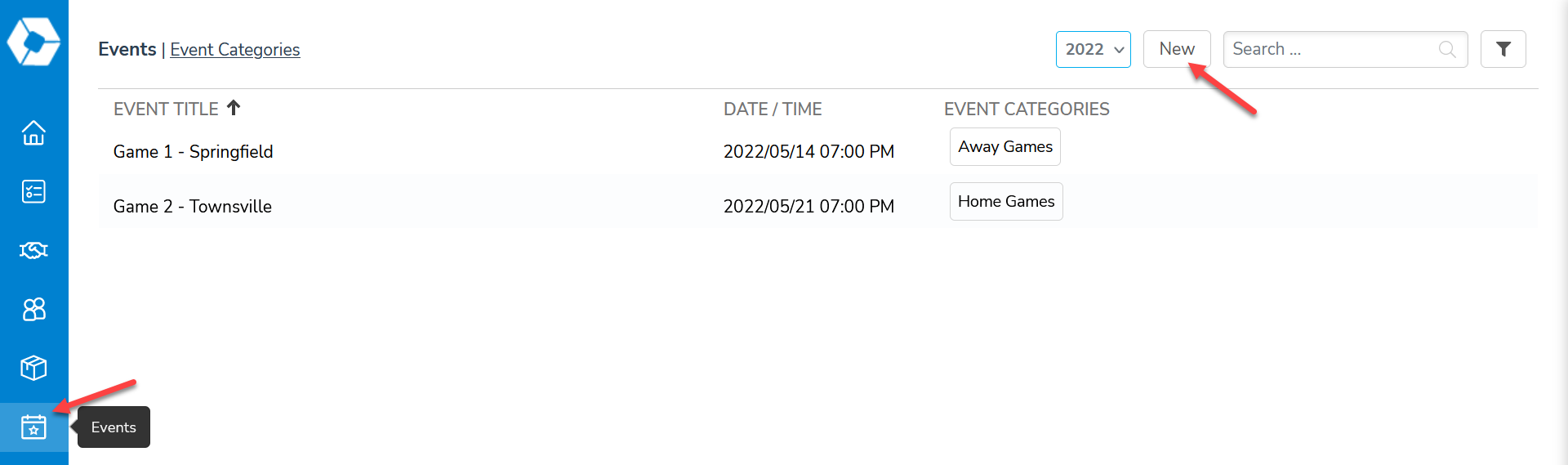Open the handshake sidebar icon
Image resolution: width=1568 pixels, height=465 pixels.
[33, 250]
